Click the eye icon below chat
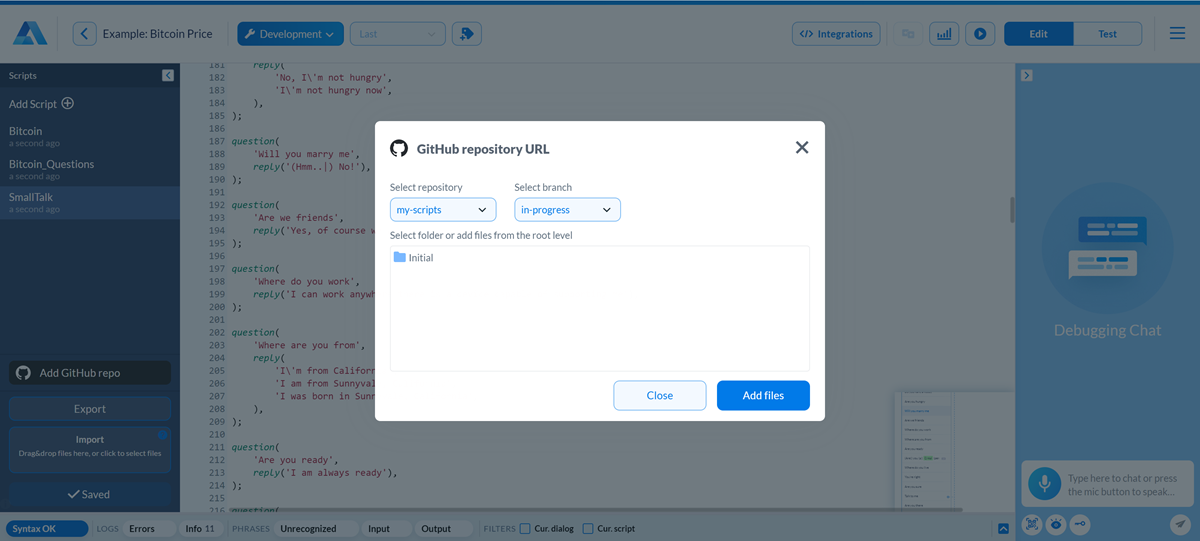Image resolution: width=1200 pixels, height=541 pixels. [1056, 524]
